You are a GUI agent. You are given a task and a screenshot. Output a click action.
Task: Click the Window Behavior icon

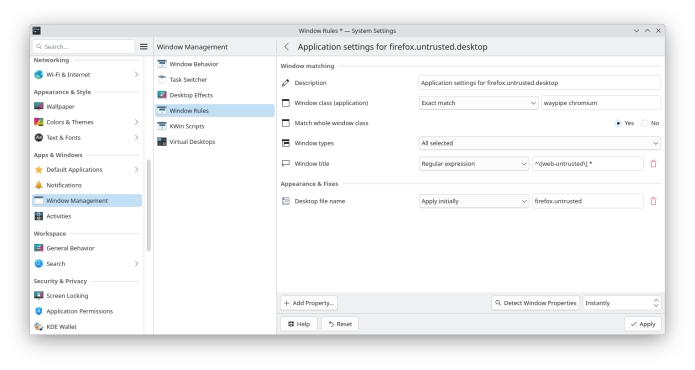[162, 64]
